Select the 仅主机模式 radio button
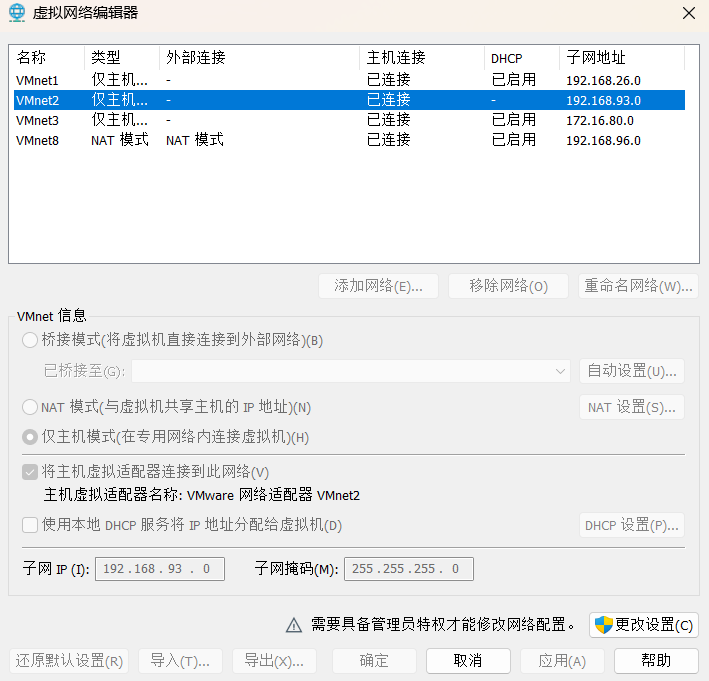Image resolution: width=709 pixels, height=681 pixels. [x=30, y=437]
